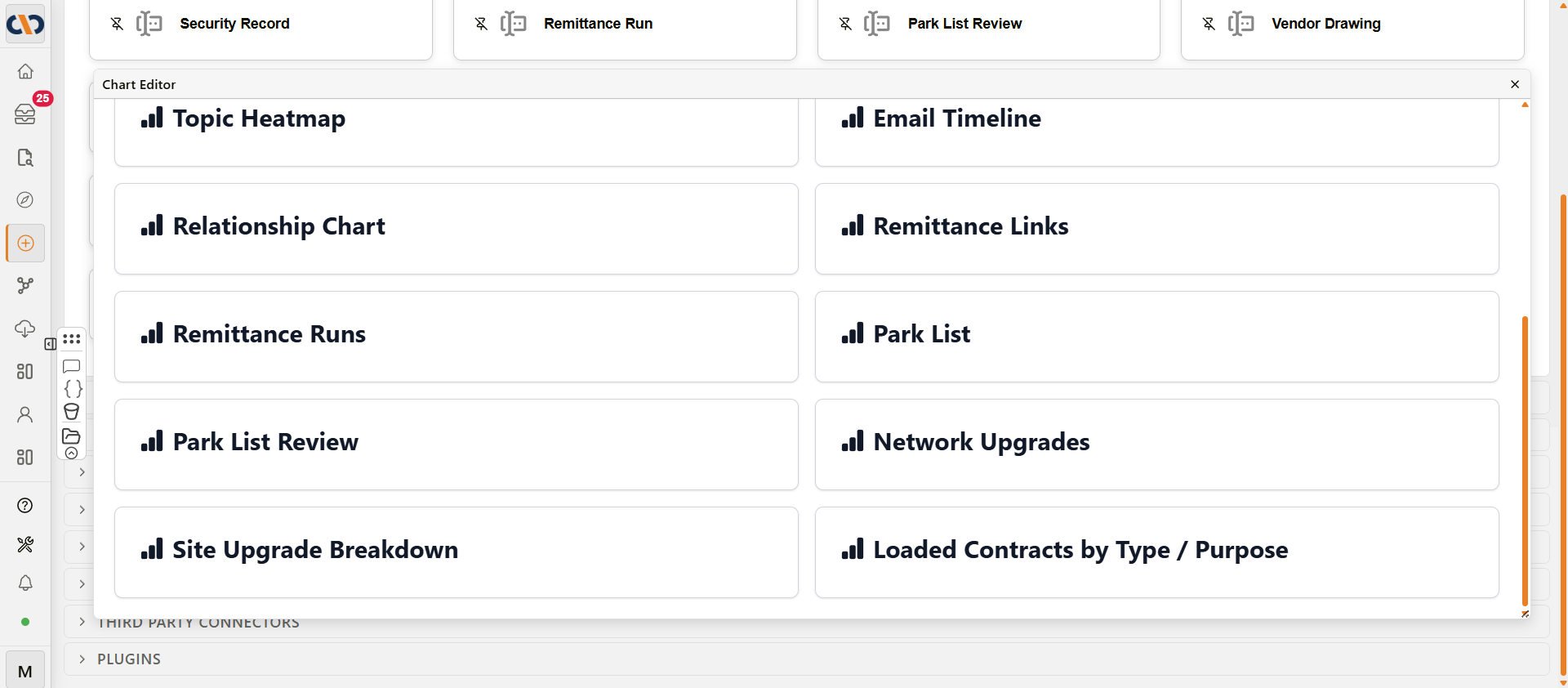Open the wrench and screwdriver tools icon
The image size is (1568, 688).
25,544
